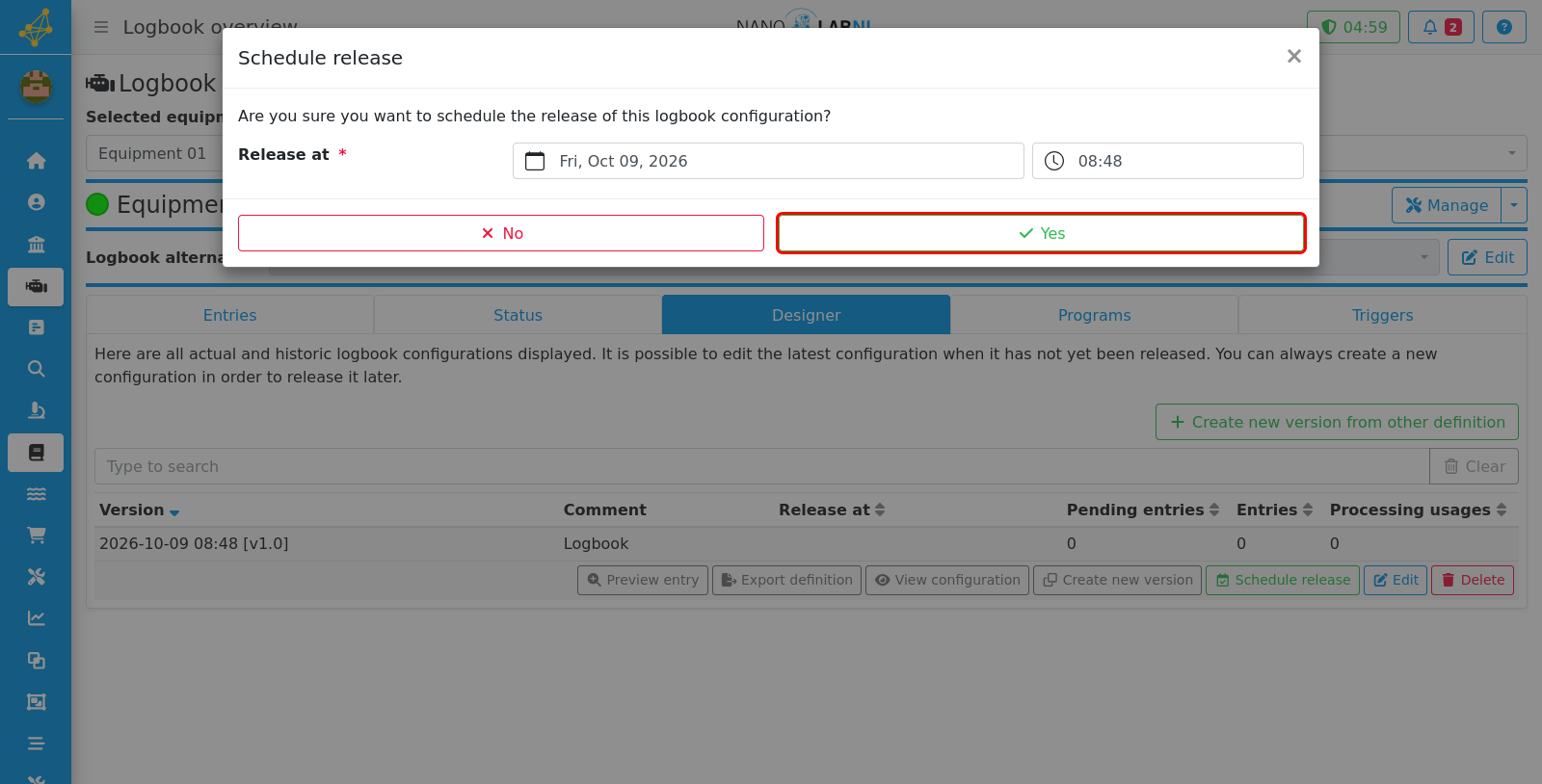Click the session timer showing 04:59
1542x784 pixels.
[1353, 27]
